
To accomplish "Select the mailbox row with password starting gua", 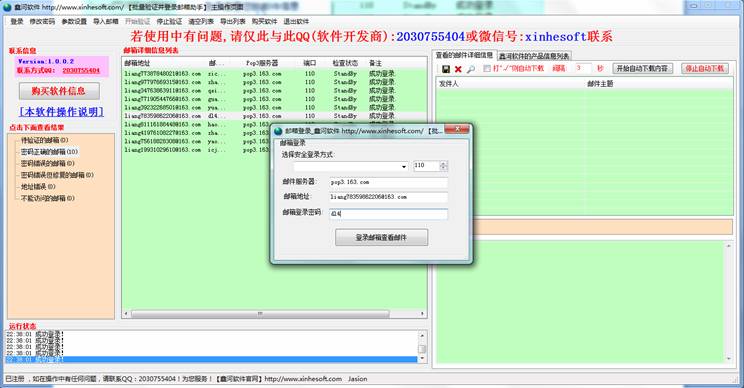I will coord(274,99).
